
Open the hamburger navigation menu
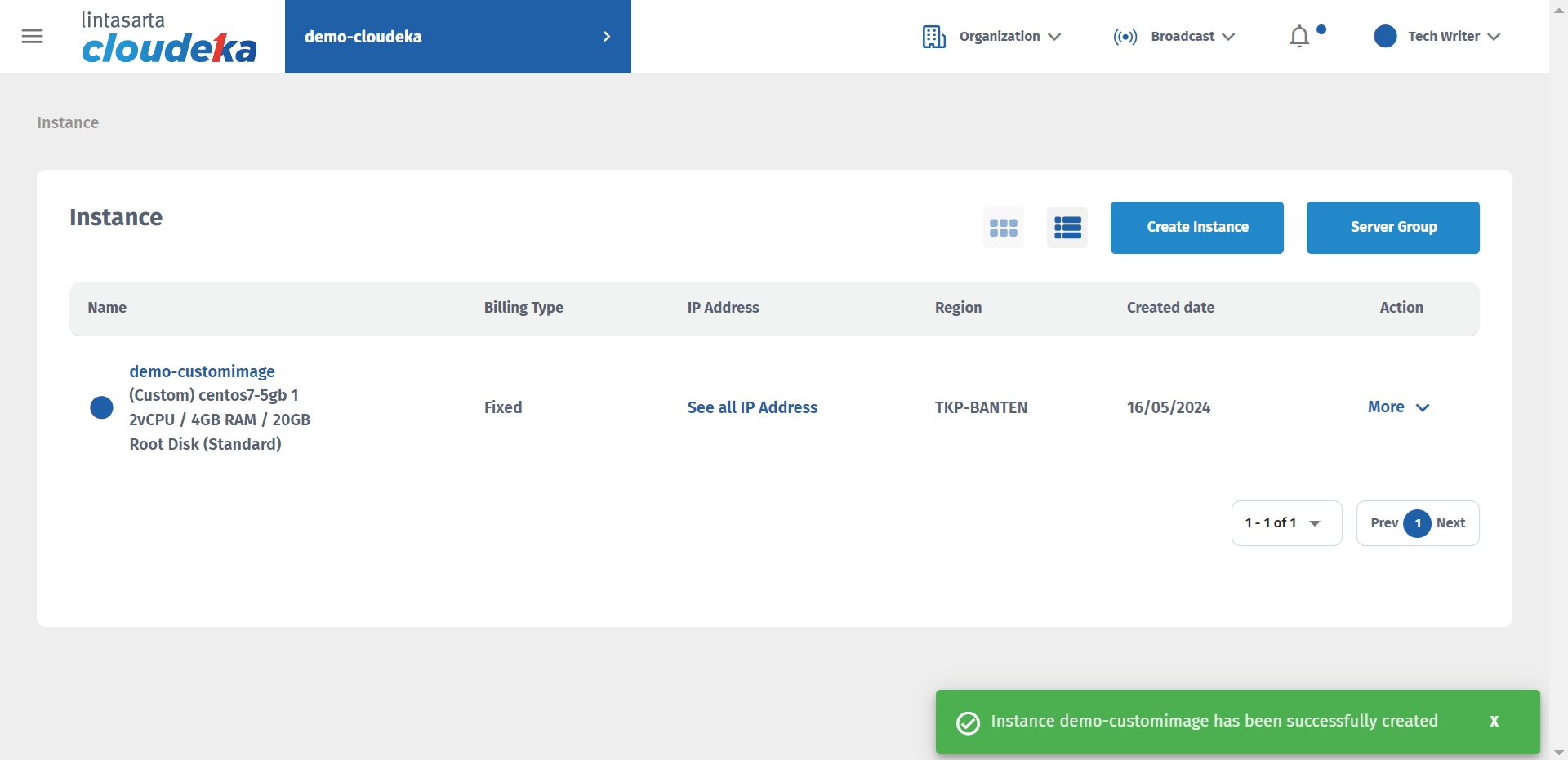pyautogui.click(x=33, y=37)
